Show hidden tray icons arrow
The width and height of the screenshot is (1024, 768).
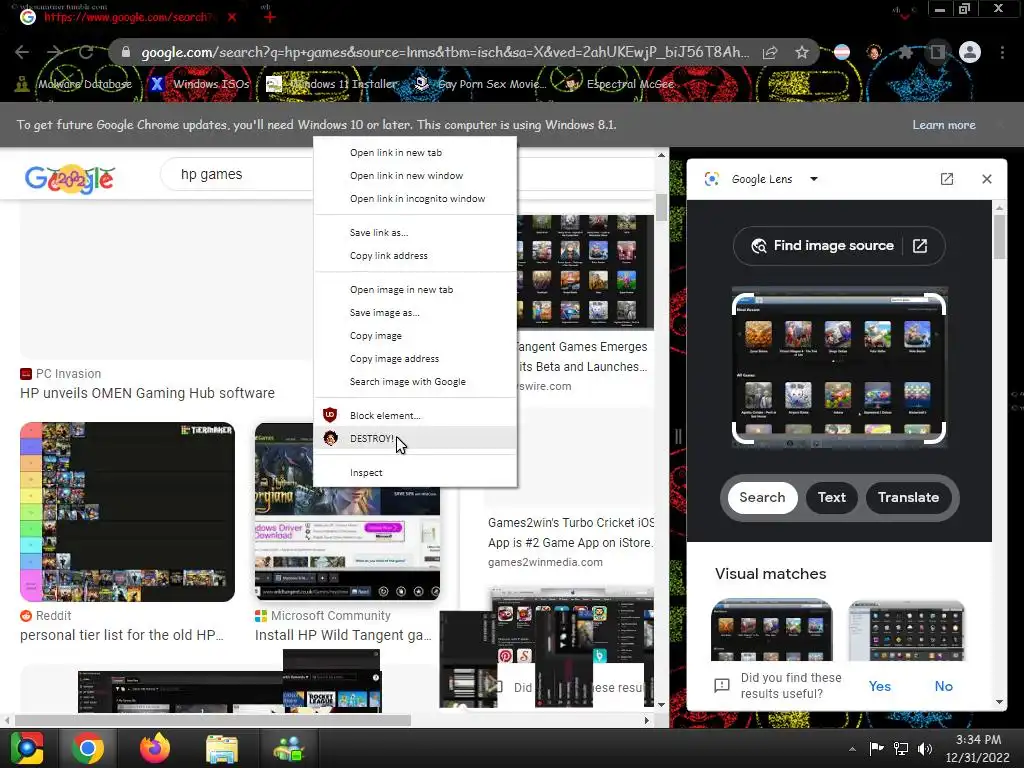852,748
